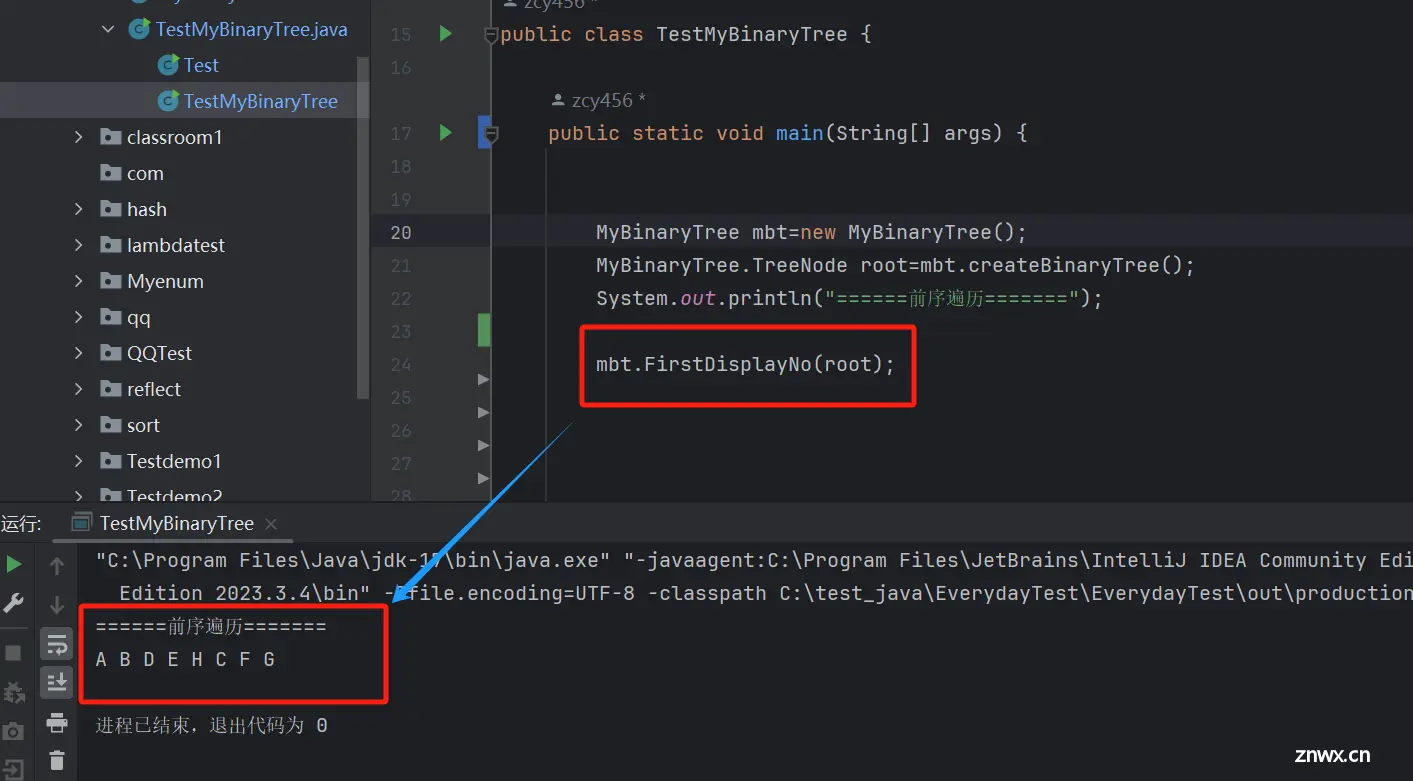Select the TestMyBinaryTree class node
The width and height of the screenshot is (1413, 781).
pos(261,101)
